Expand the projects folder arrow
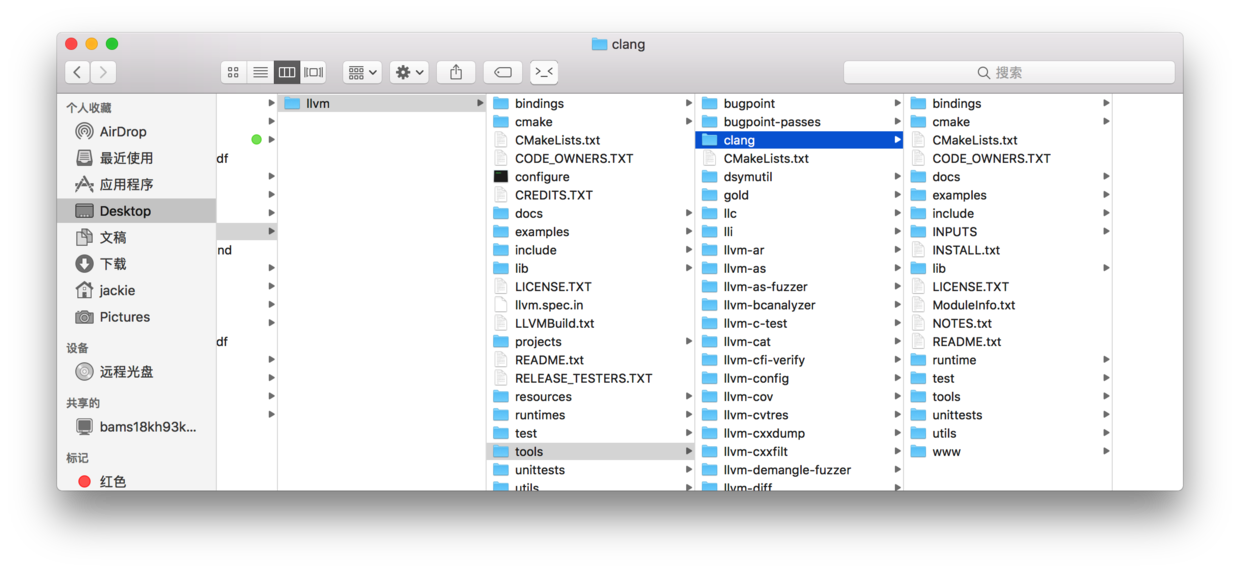This screenshot has width=1240, height=572. click(688, 342)
